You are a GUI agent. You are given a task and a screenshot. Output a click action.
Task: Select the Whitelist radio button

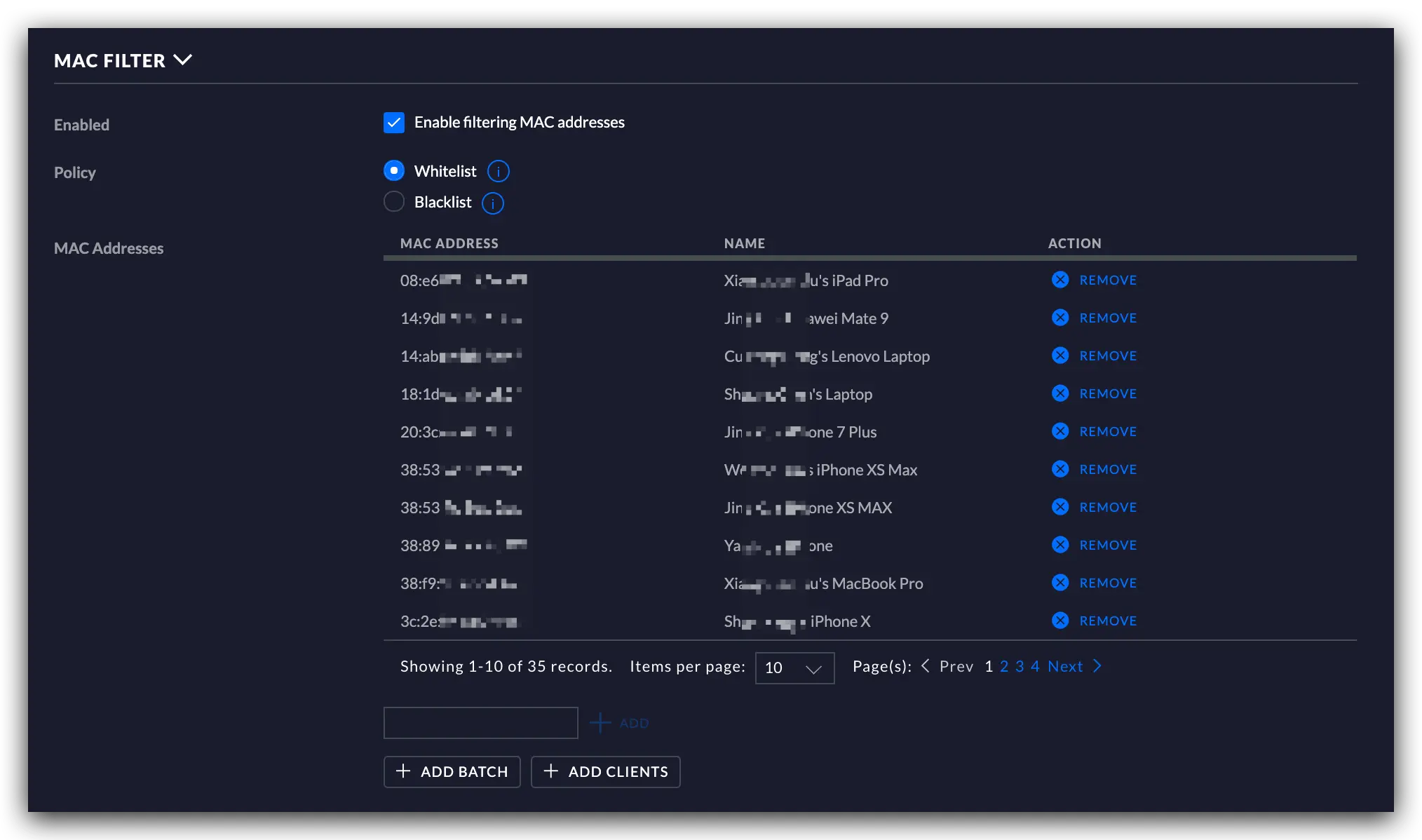click(x=394, y=170)
